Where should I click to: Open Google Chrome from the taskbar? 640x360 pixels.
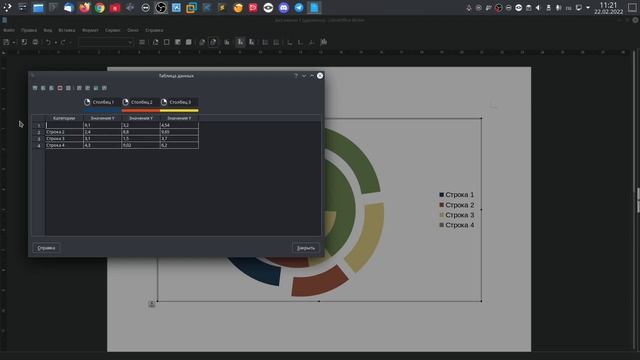coord(100,8)
